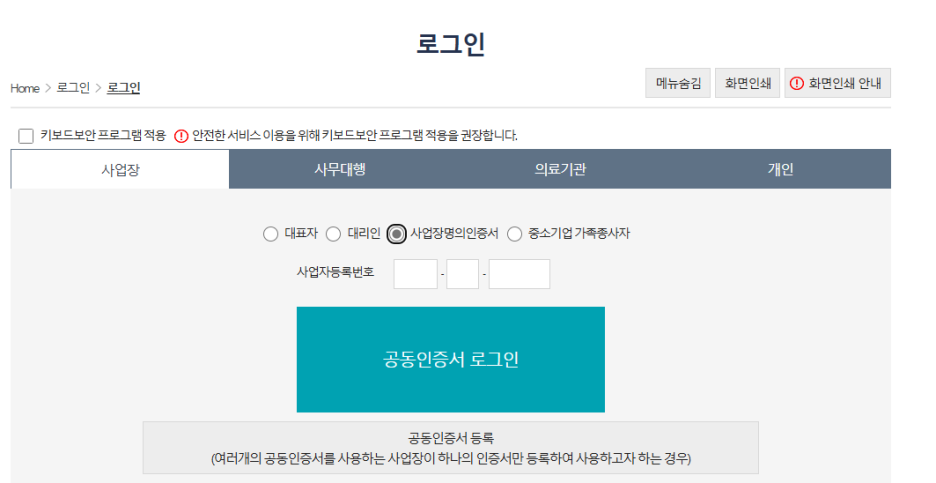Click the 화면인쇄 button
Image resolution: width=936 pixels, height=483 pixels.
point(747,83)
